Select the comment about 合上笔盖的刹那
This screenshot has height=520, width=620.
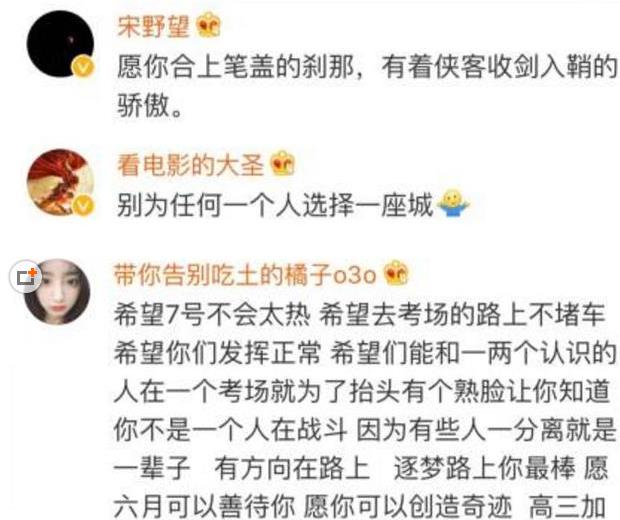tap(367, 85)
